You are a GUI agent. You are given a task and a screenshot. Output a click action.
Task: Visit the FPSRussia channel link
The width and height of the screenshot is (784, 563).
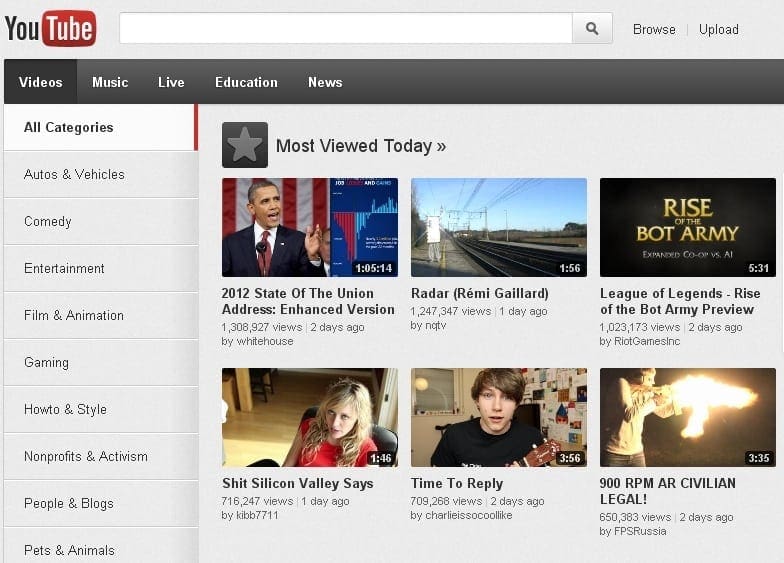tap(632, 531)
